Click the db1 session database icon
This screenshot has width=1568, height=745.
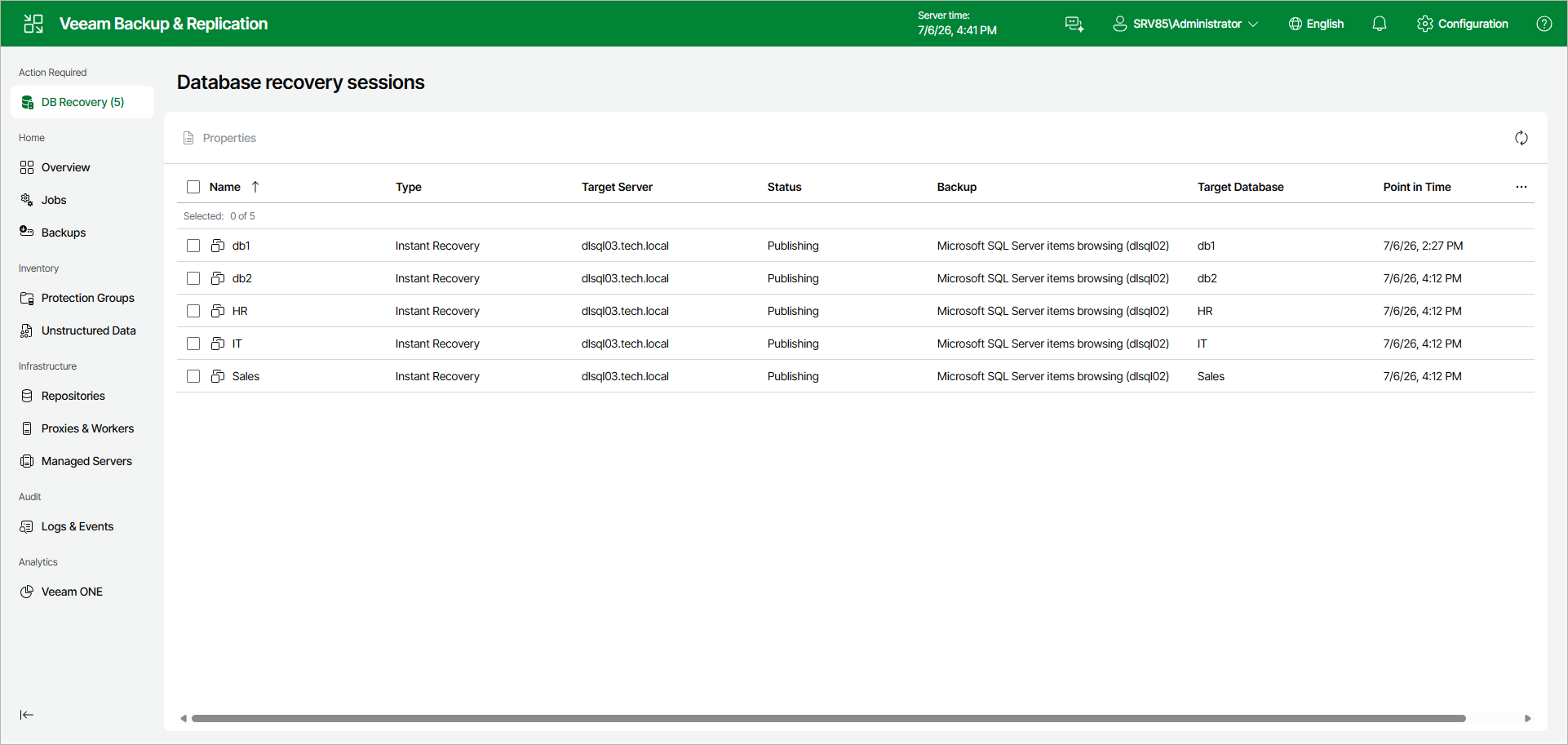click(218, 246)
